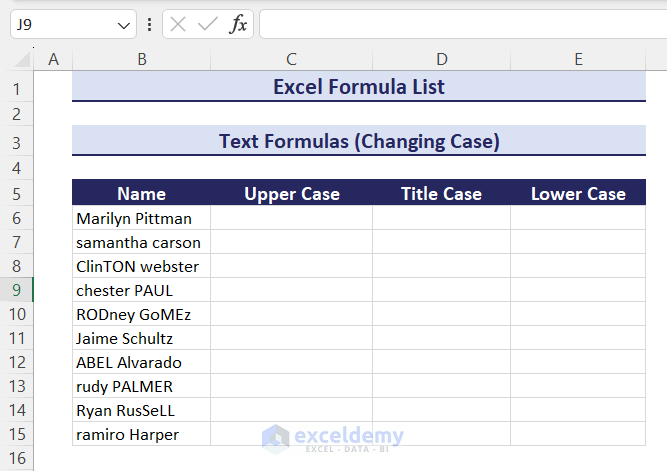Screen dimensions: 667x471
Task: Click the Enter checkmark formula bar icon
Action: point(208,25)
